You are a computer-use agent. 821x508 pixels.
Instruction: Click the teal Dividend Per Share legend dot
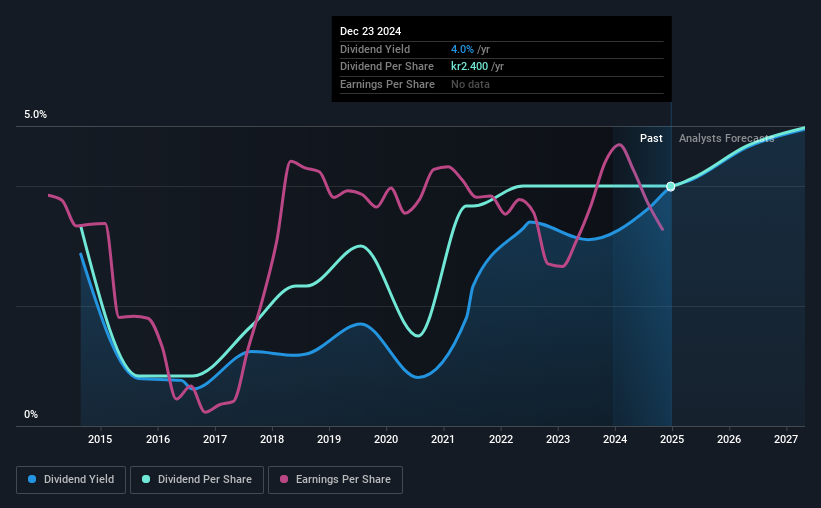[146, 479]
